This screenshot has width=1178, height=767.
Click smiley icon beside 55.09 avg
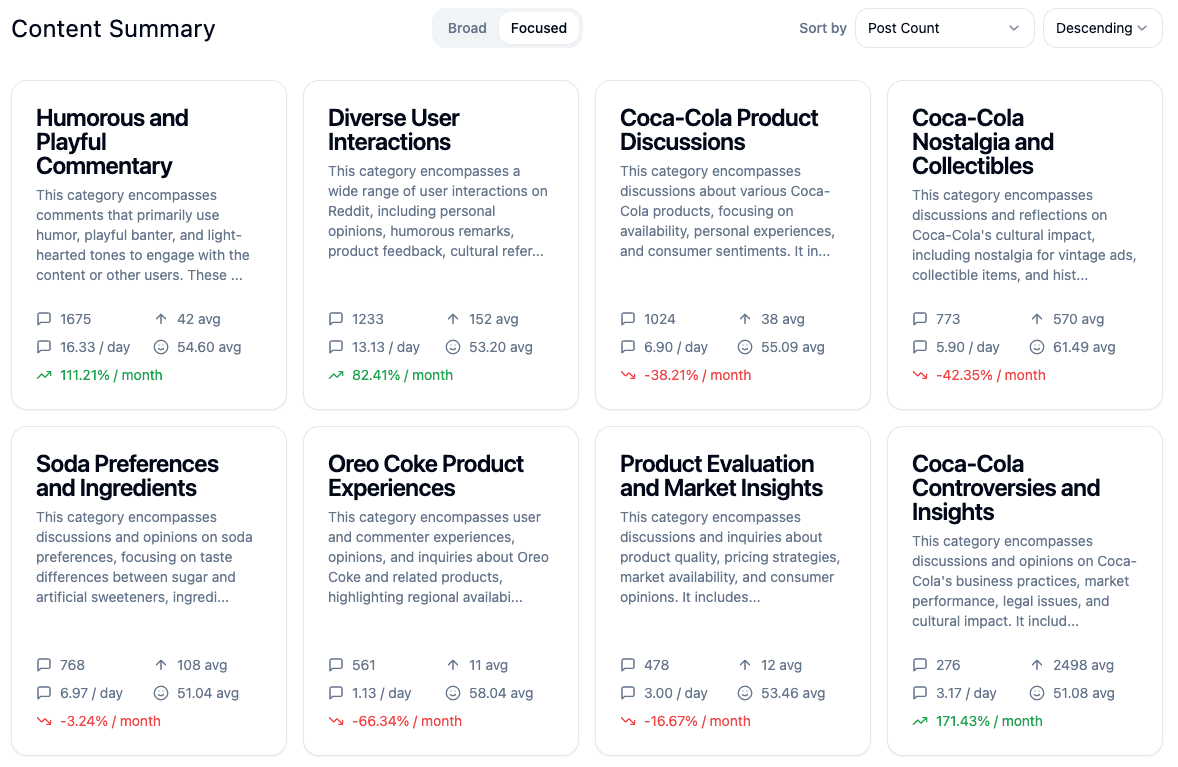pyautogui.click(x=745, y=347)
